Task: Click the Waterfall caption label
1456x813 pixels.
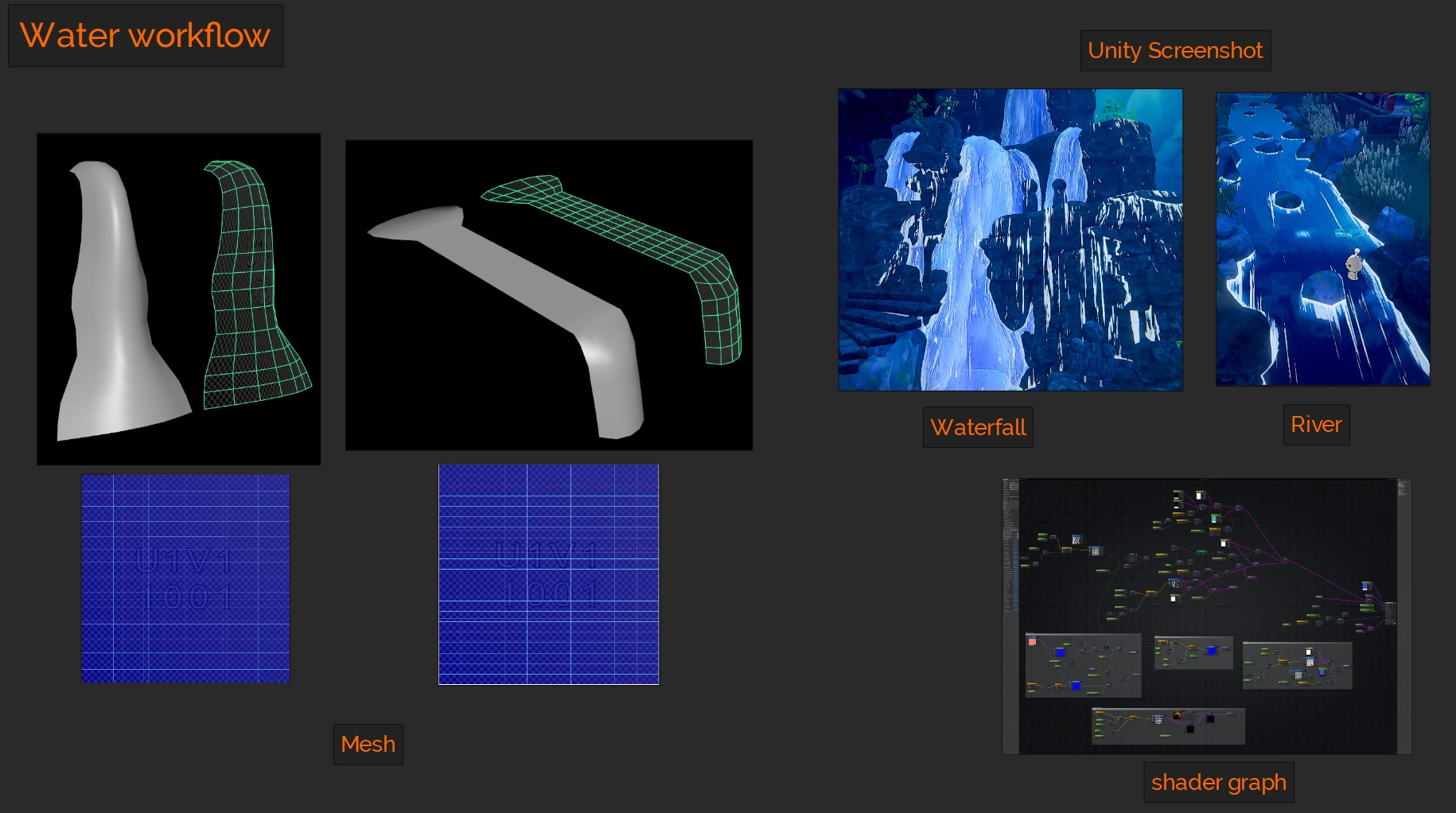Action: 977,427
